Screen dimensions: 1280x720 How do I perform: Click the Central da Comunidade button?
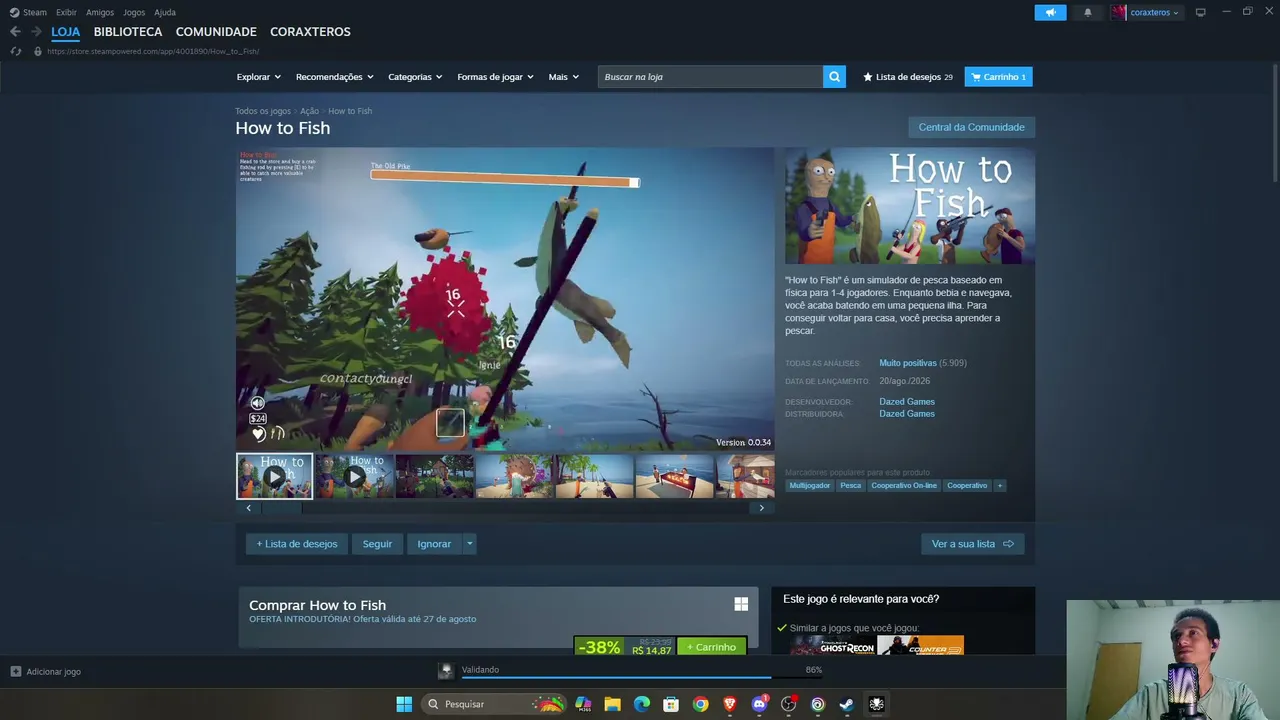coord(971,127)
